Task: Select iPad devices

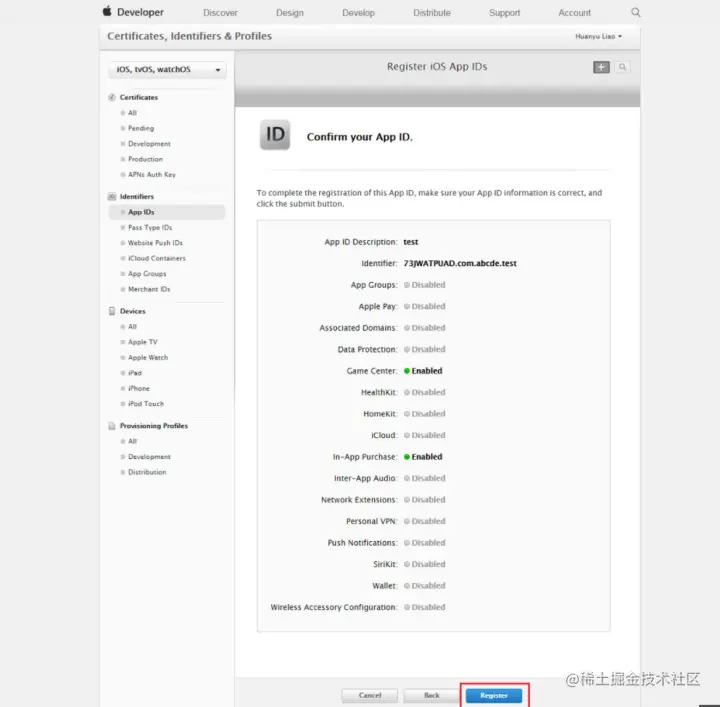Action: 135,373
